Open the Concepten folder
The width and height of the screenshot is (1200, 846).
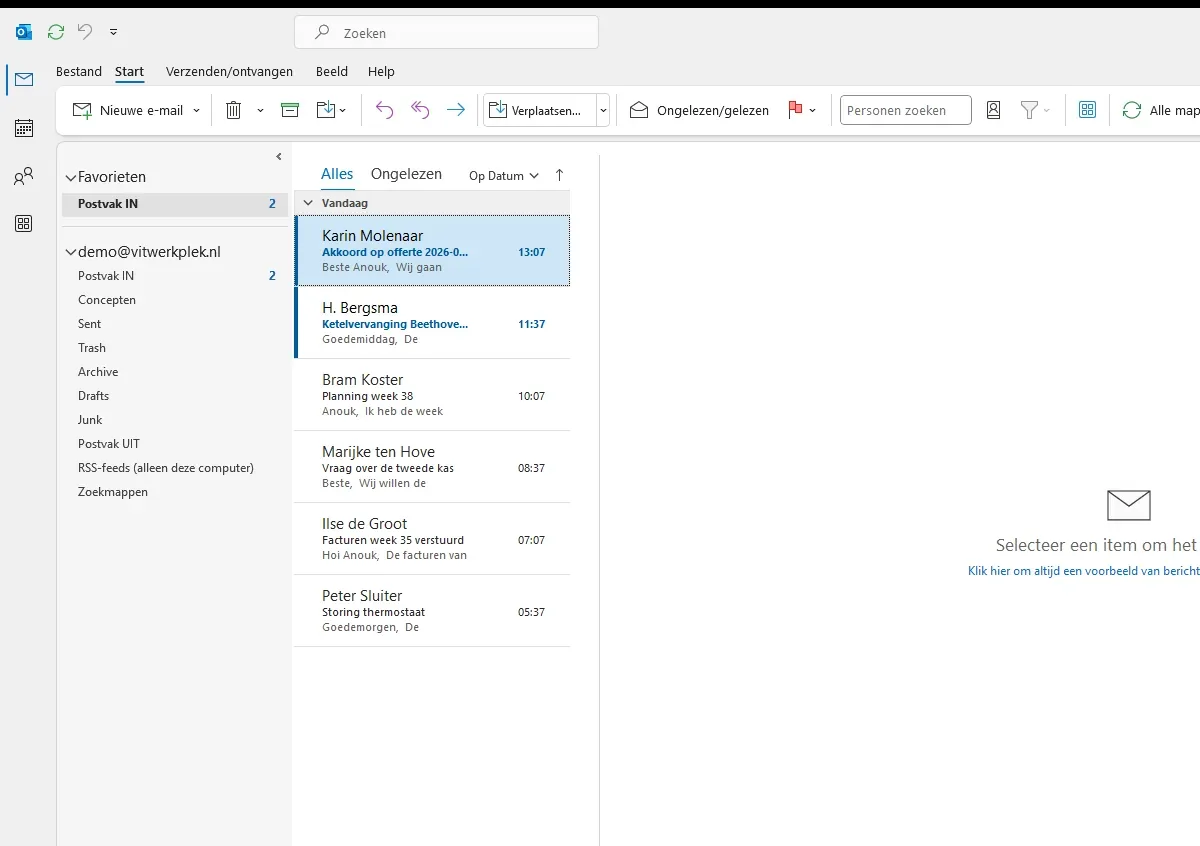[x=107, y=300]
